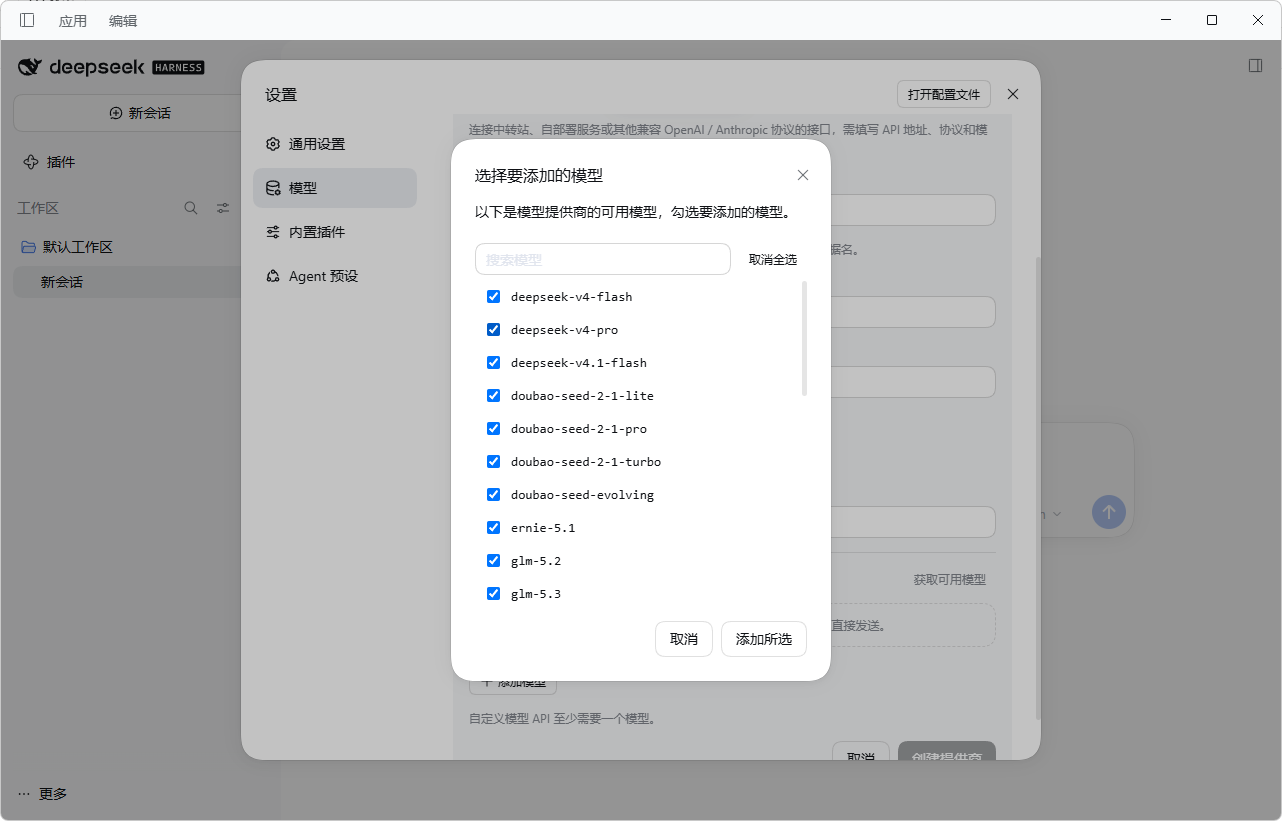Uncheck doubao-seed-2-1-pro checkbox
1282x821 pixels.
493,428
